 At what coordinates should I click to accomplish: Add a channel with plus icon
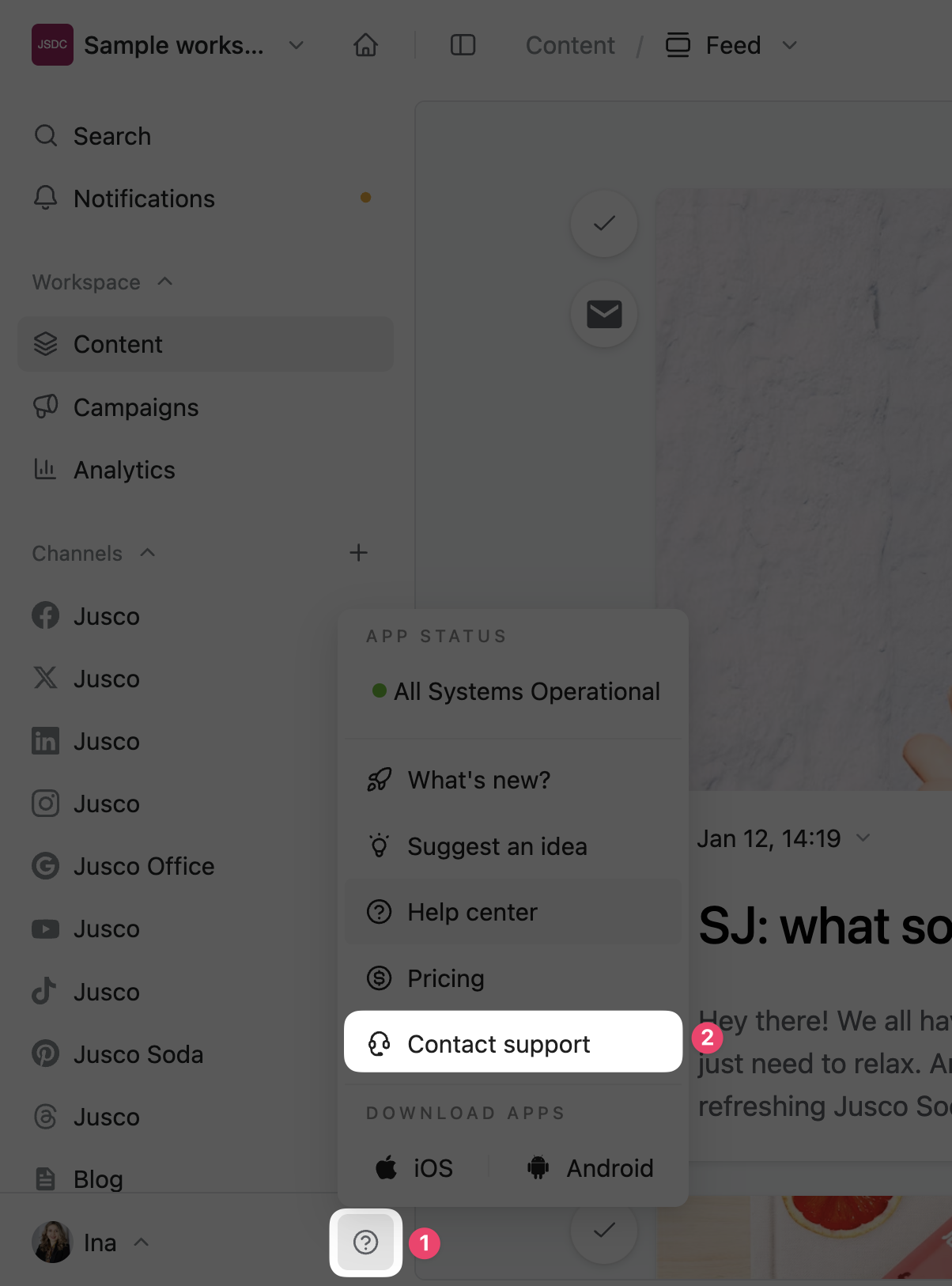tap(358, 553)
